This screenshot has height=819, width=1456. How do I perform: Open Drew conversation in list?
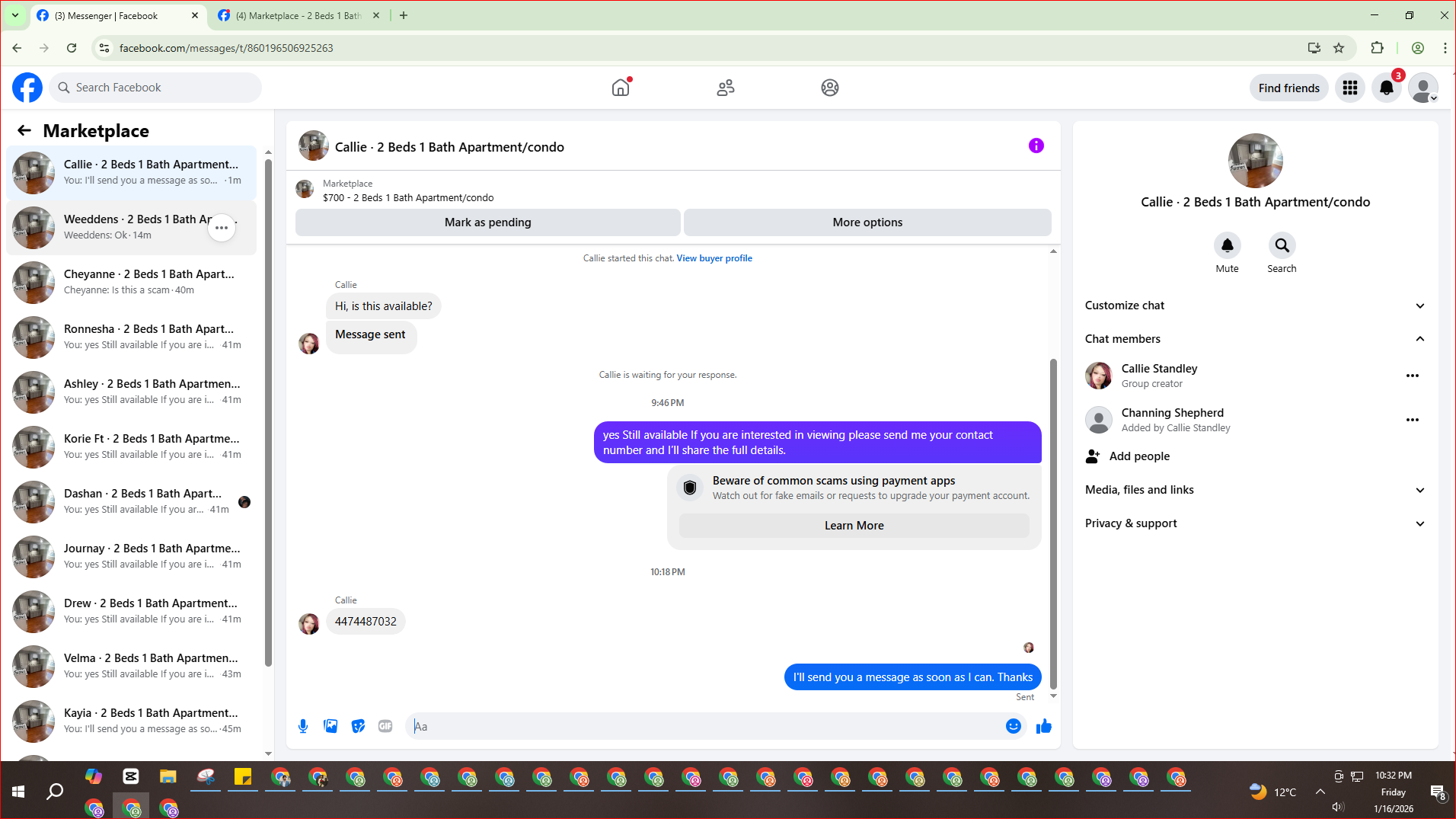(131, 612)
